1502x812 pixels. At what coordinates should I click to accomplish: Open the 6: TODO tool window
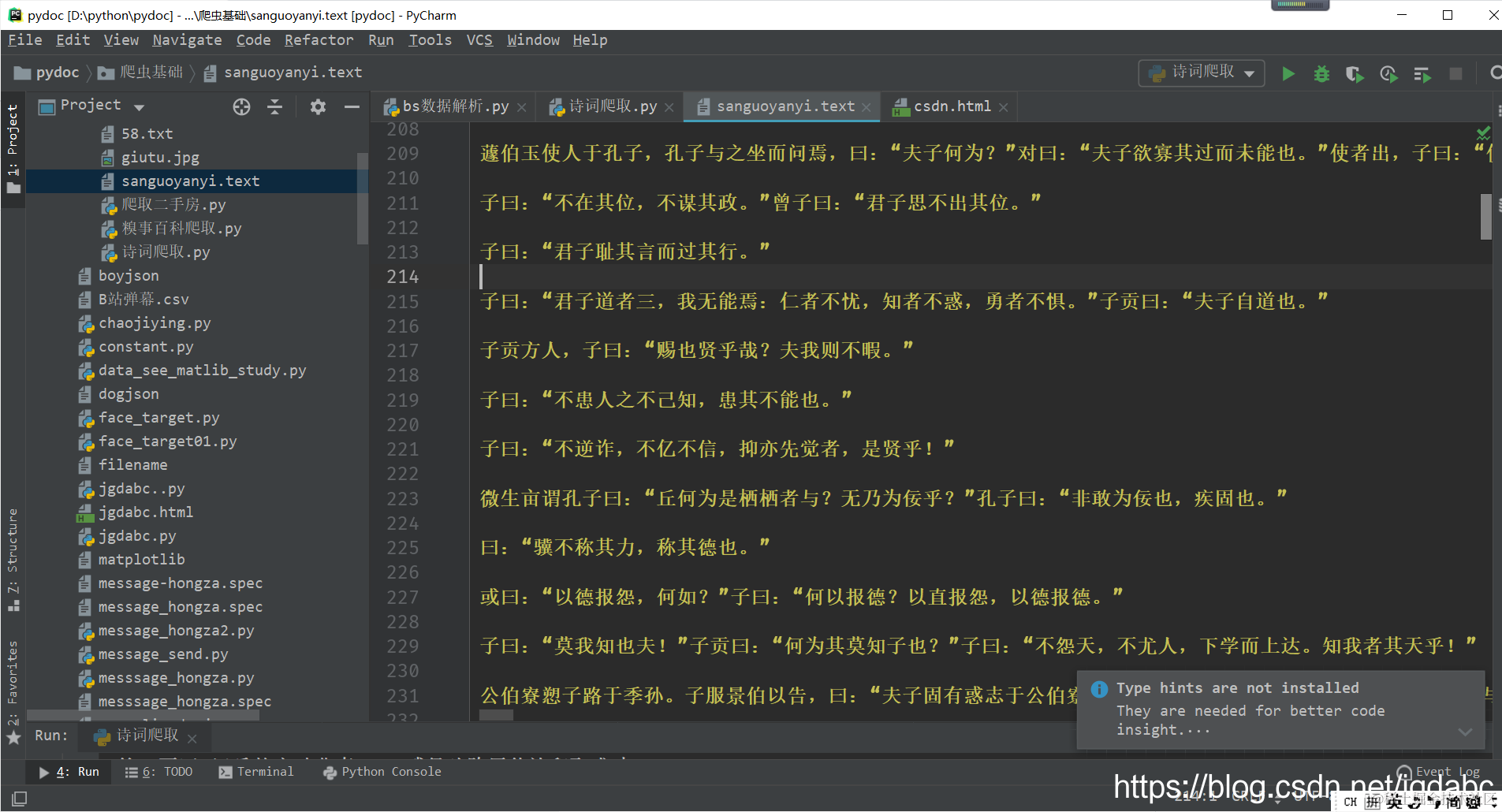[158, 772]
